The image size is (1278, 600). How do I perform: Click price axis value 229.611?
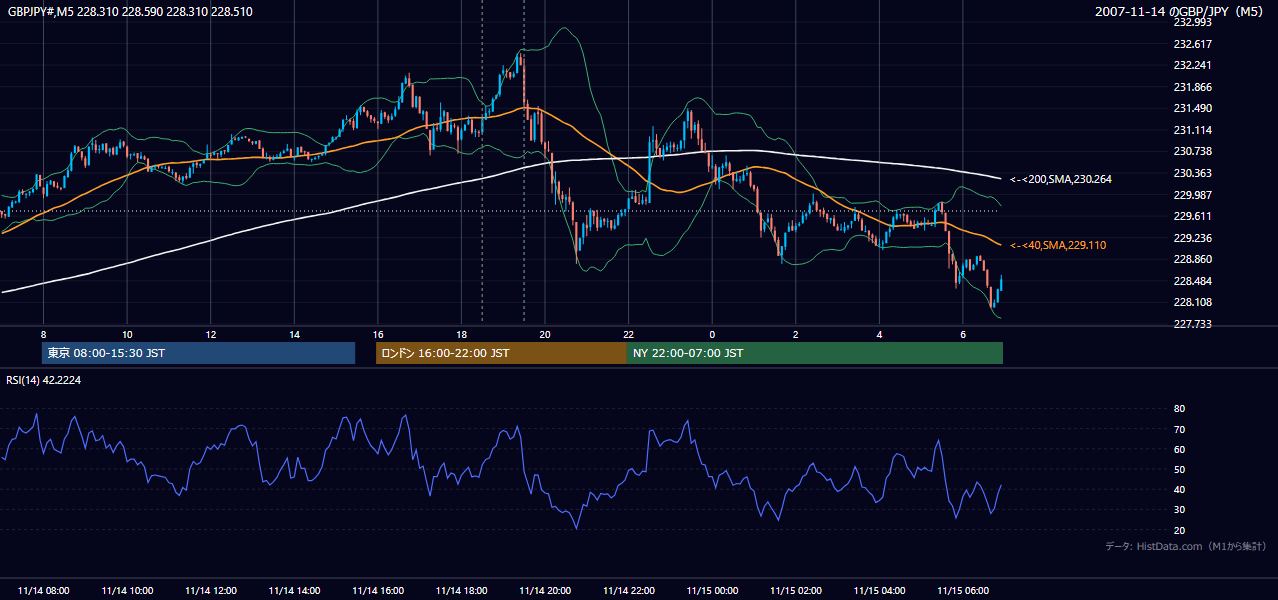1193,216
